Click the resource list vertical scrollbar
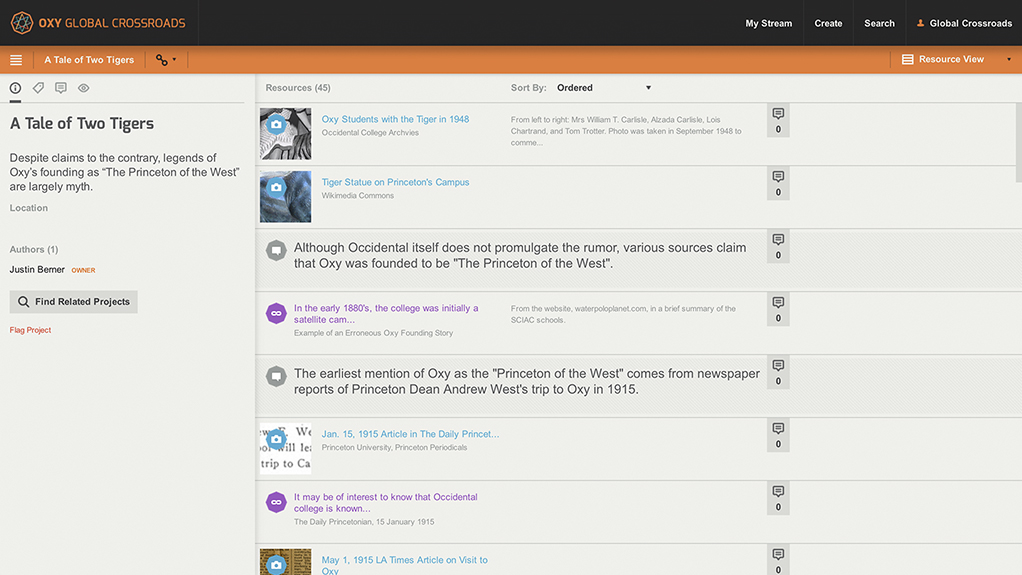This screenshot has width=1022, height=575. pos(1019,142)
